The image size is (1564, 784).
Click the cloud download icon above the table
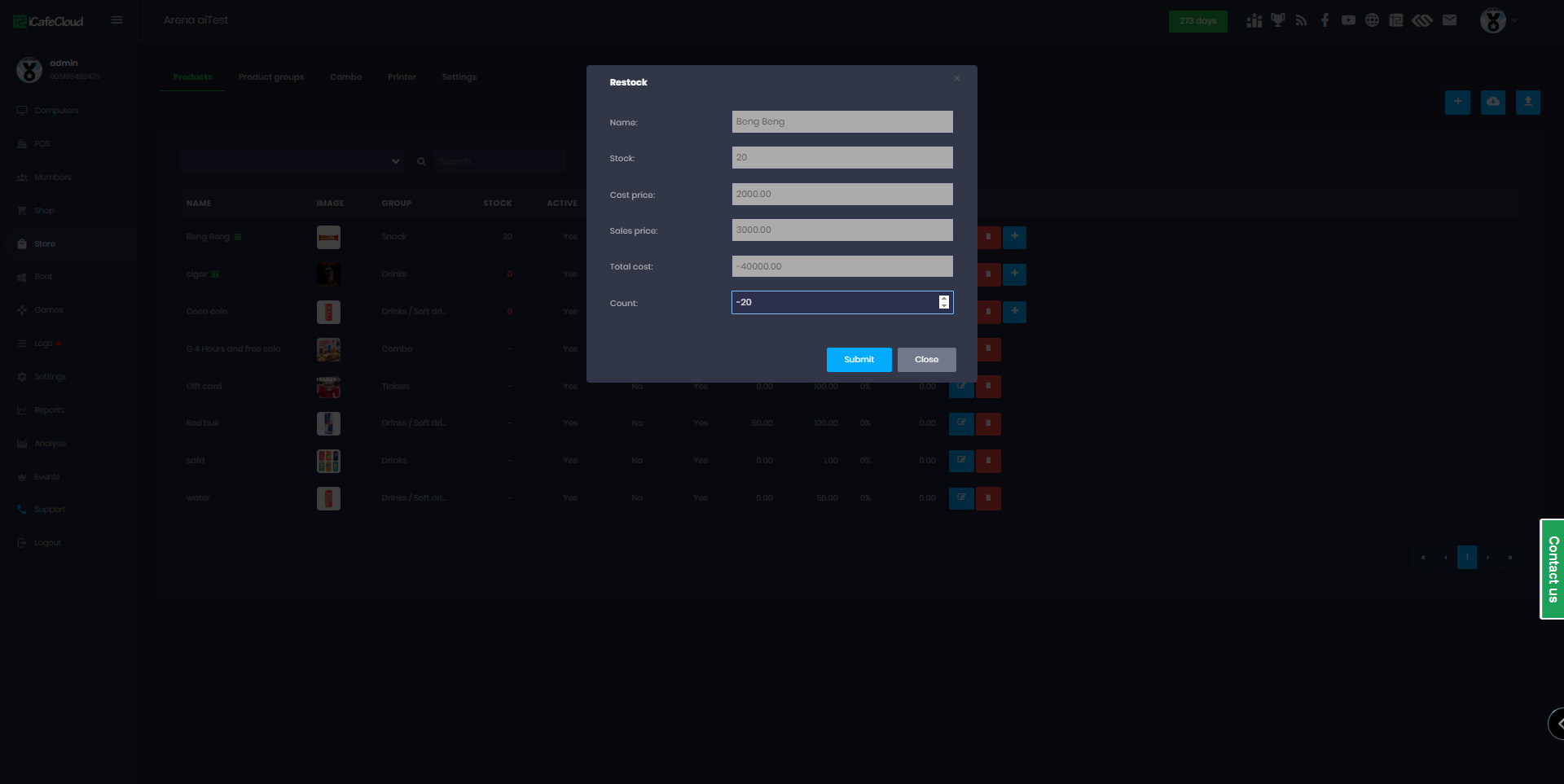click(x=1493, y=103)
